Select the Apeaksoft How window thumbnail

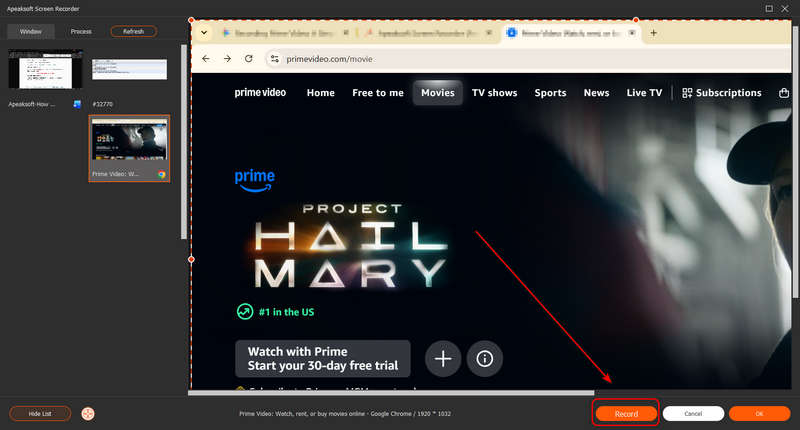coord(45,69)
